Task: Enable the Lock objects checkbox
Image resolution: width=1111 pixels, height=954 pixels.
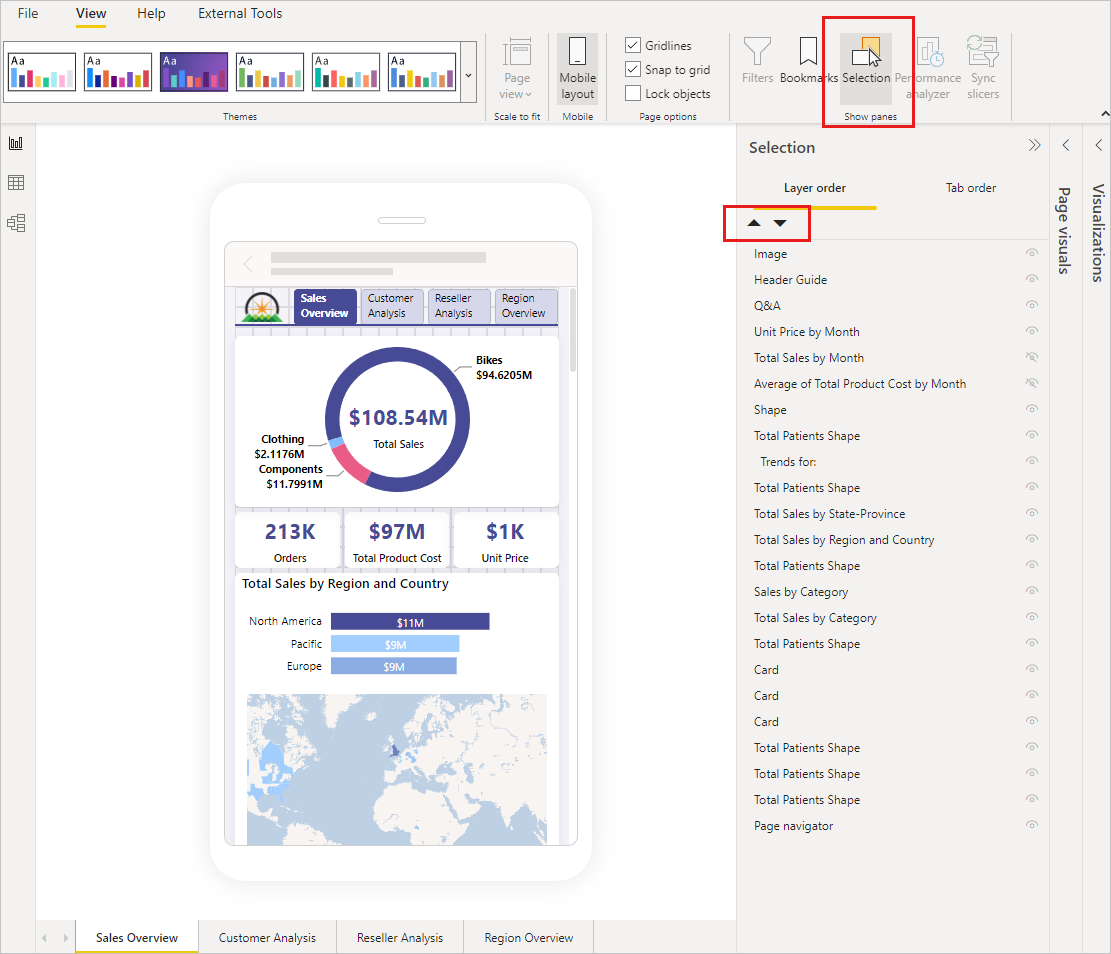Action: click(632, 93)
